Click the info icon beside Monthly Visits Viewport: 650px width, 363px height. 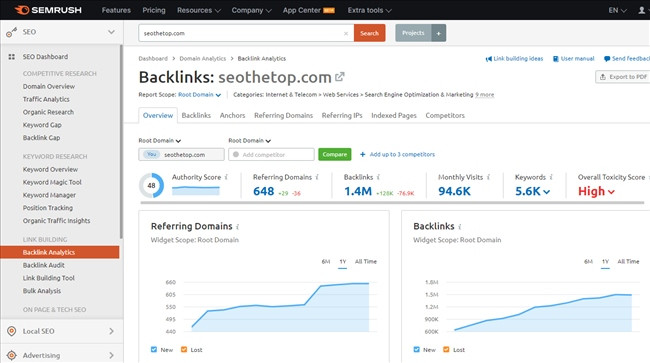[x=488, y=177]
